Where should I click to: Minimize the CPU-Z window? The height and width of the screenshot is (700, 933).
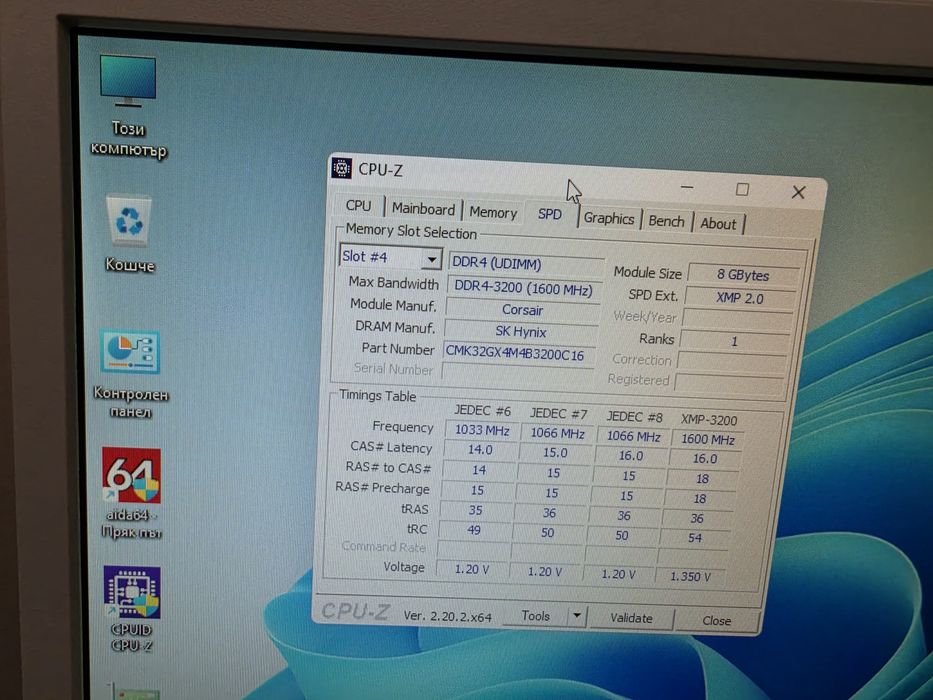click(687, 187)
